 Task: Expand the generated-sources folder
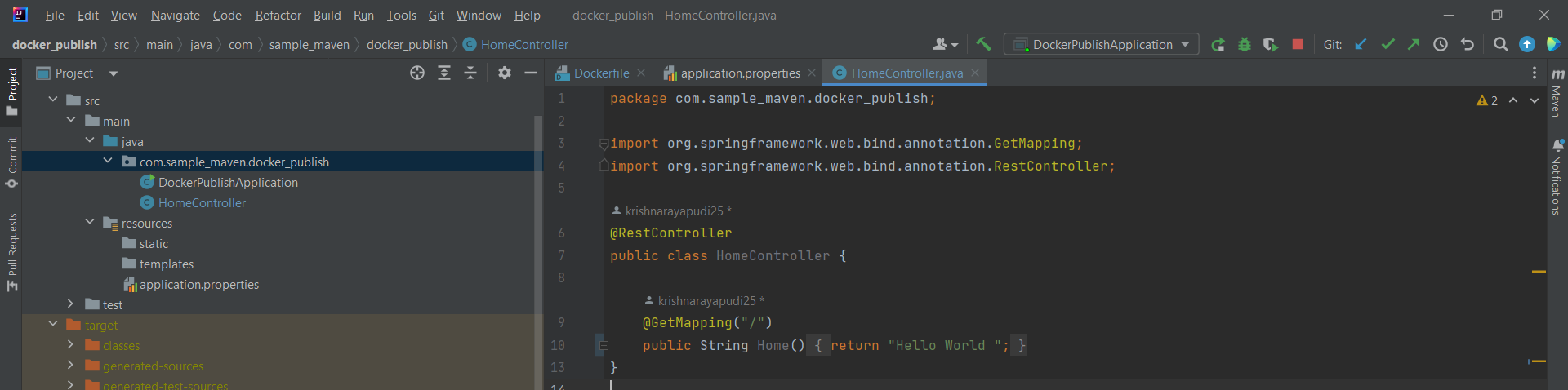(x=71, y=365)
